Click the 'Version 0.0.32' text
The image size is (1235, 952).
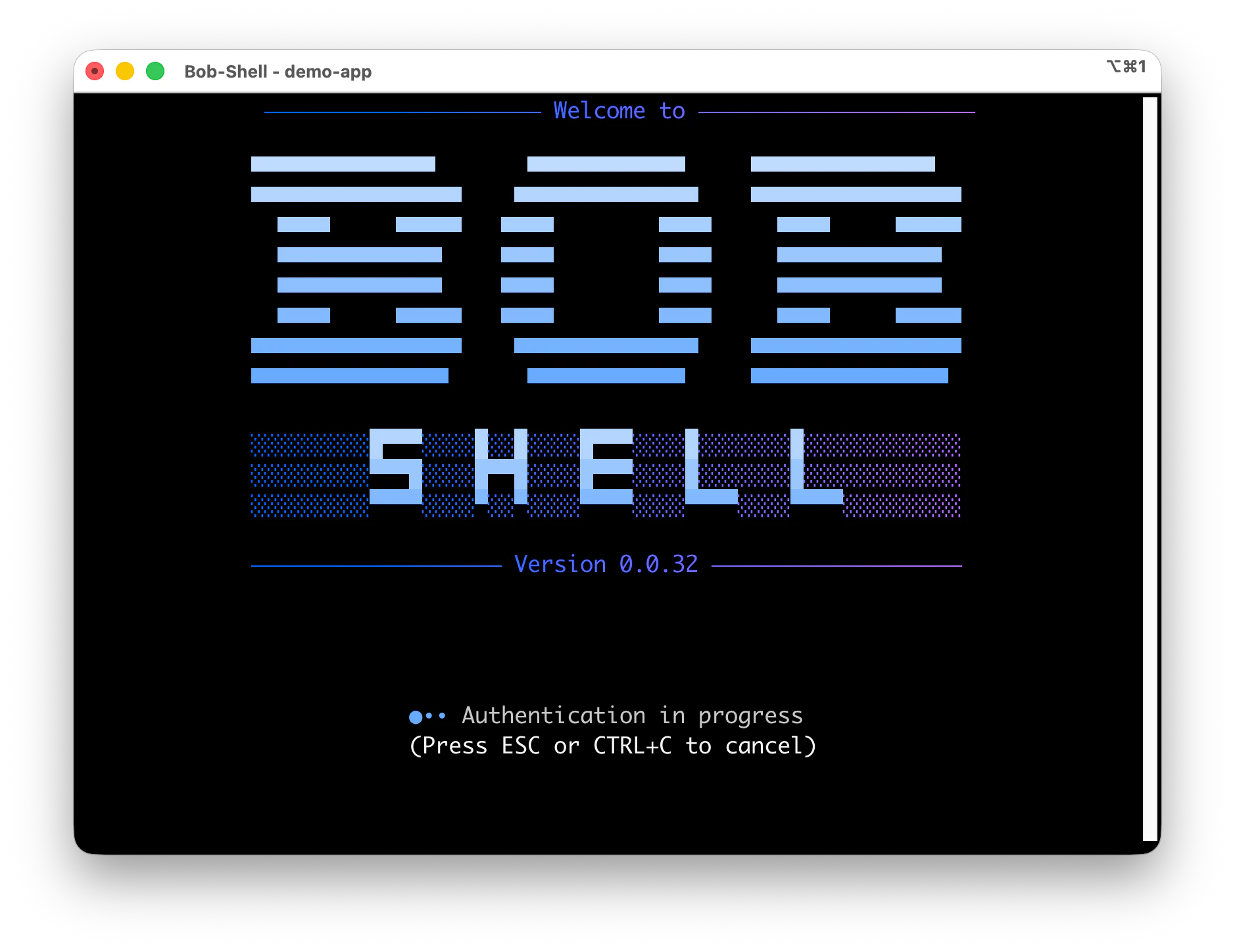[x=606, y=564]
